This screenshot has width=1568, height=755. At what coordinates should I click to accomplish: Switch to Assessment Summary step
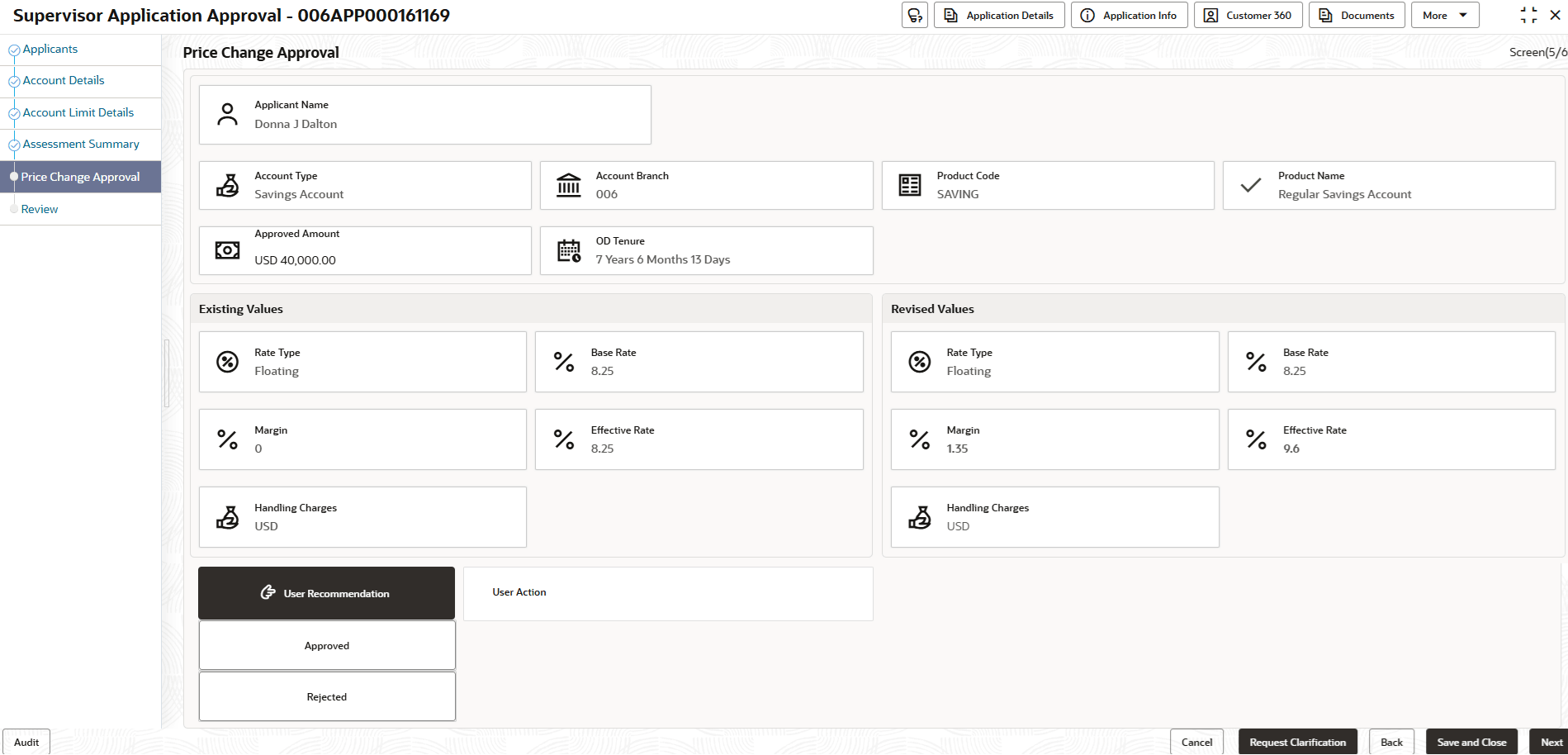[81, 144]
